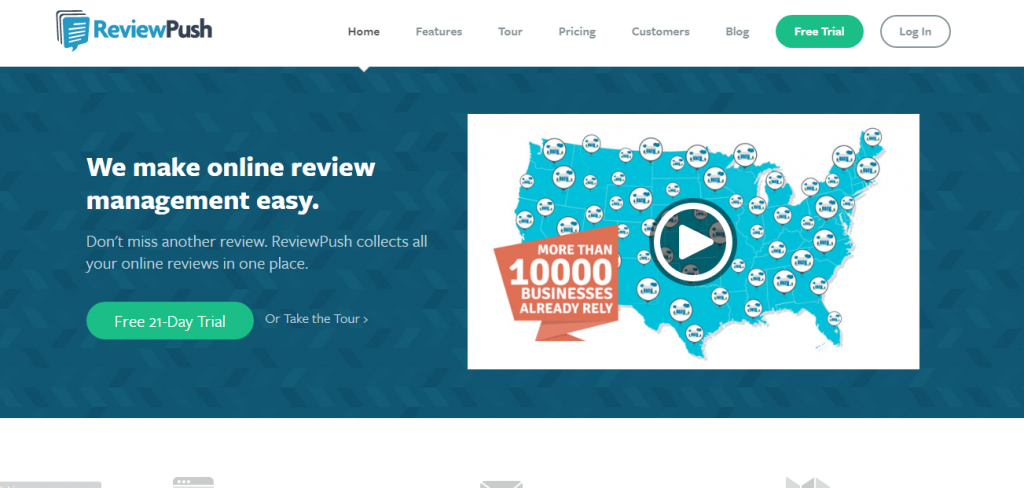Click the green Free Trial button
The image size is (1024, 488).
pyautogui.click(x=819, y=31)
